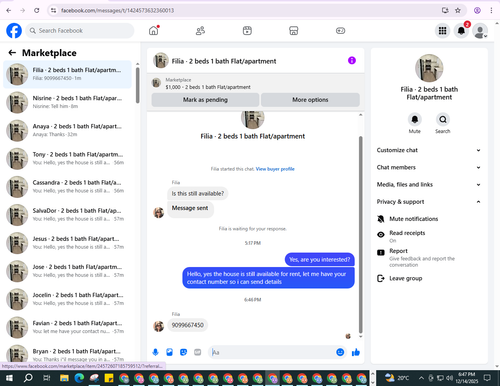Screen dimensions: 500x386
Task: Click More options button
Action: click(310, 100)
